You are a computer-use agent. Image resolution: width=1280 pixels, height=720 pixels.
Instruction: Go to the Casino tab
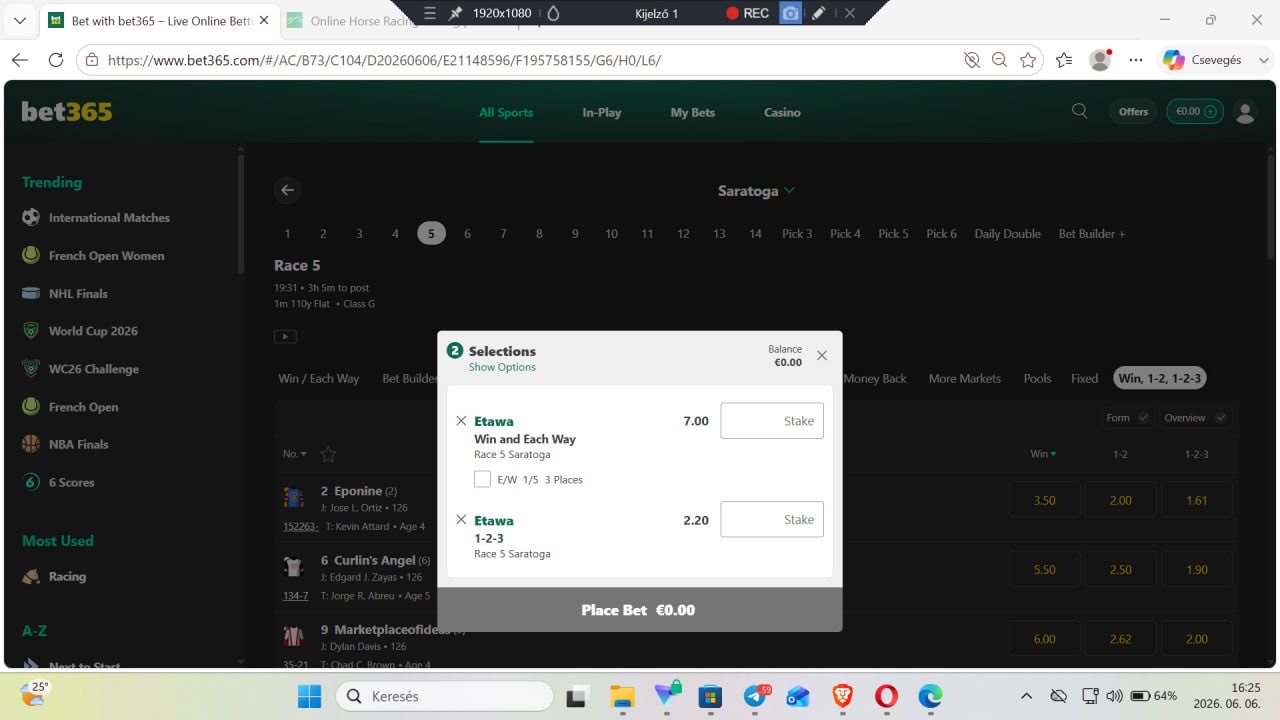pos(782,113)
